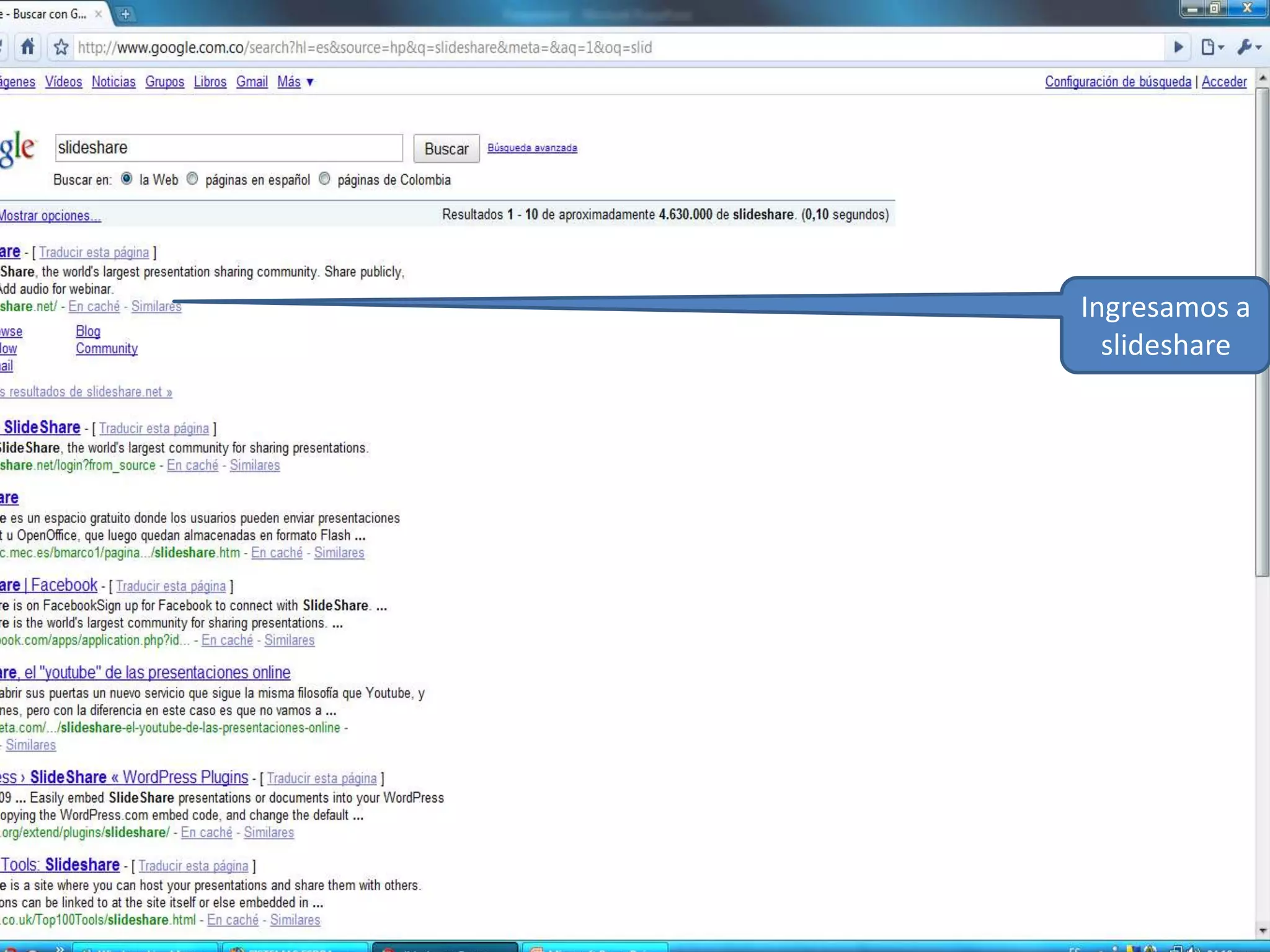Expand the Mostrar opciones link
The image size is (1270, 952).
tap(50, 216)
